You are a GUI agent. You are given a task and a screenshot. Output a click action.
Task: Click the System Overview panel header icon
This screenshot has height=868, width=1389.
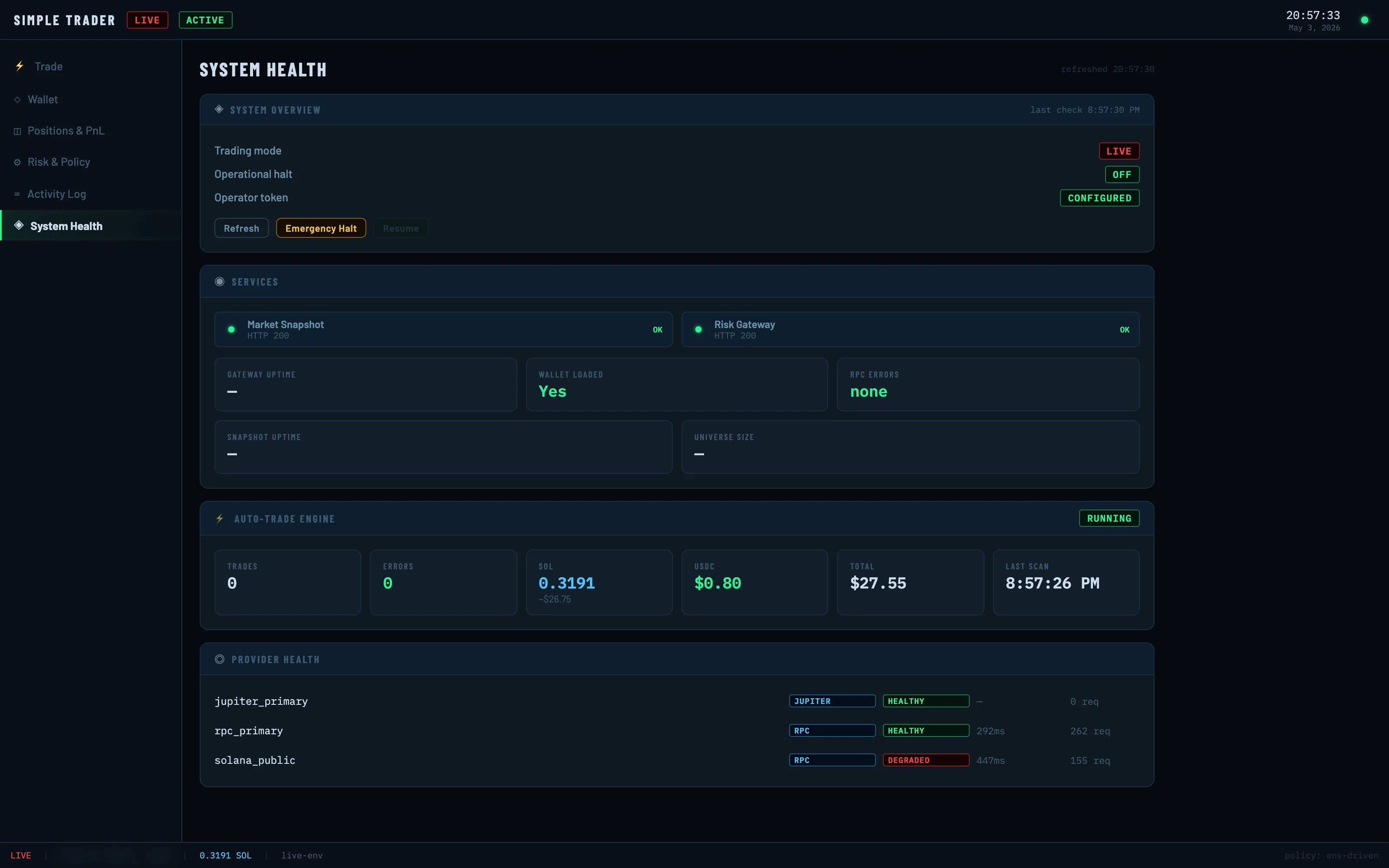pos(219,109)
